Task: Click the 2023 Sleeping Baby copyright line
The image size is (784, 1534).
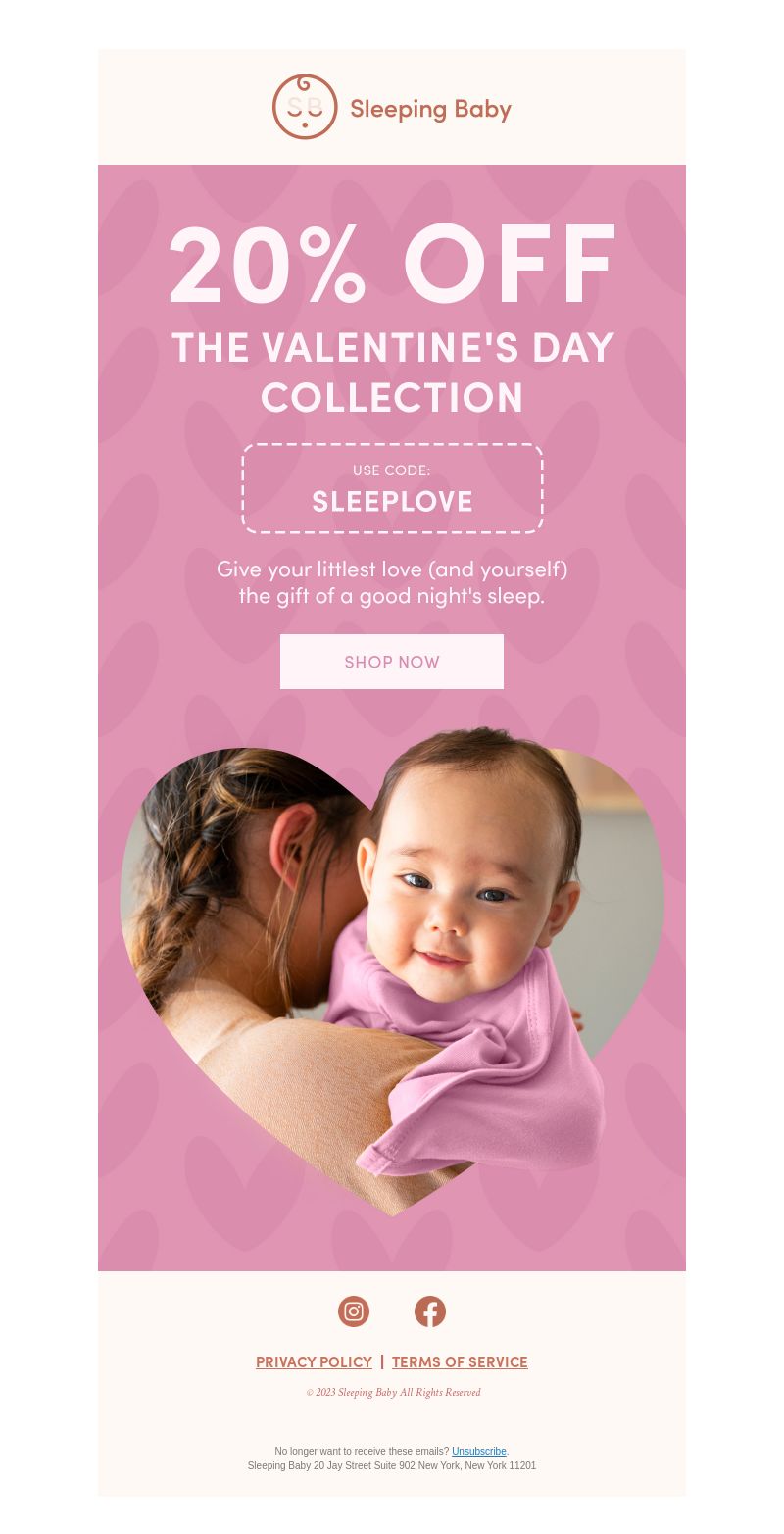Action: (x=393, y=1393)
